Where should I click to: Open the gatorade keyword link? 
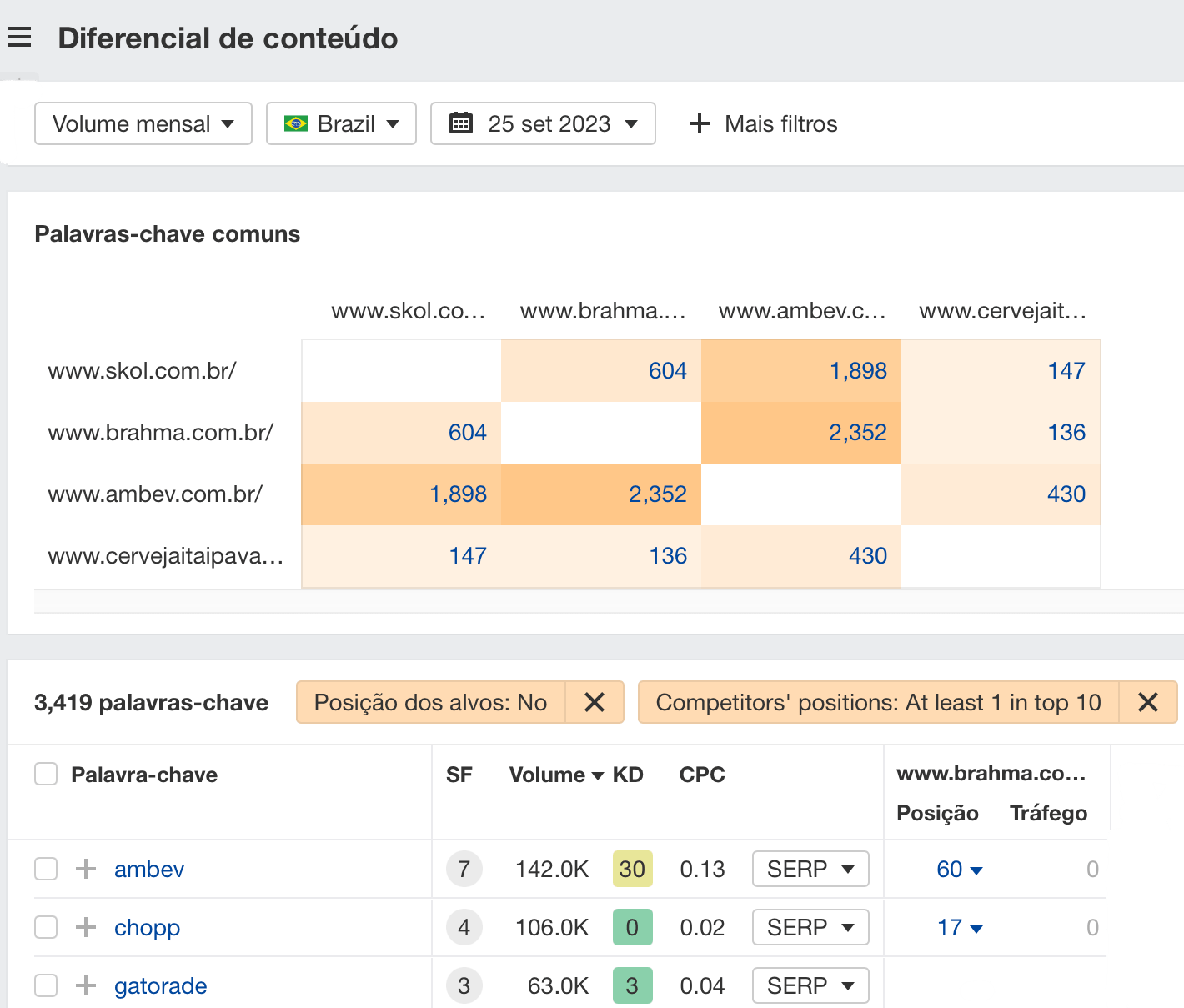pos(160,986)
